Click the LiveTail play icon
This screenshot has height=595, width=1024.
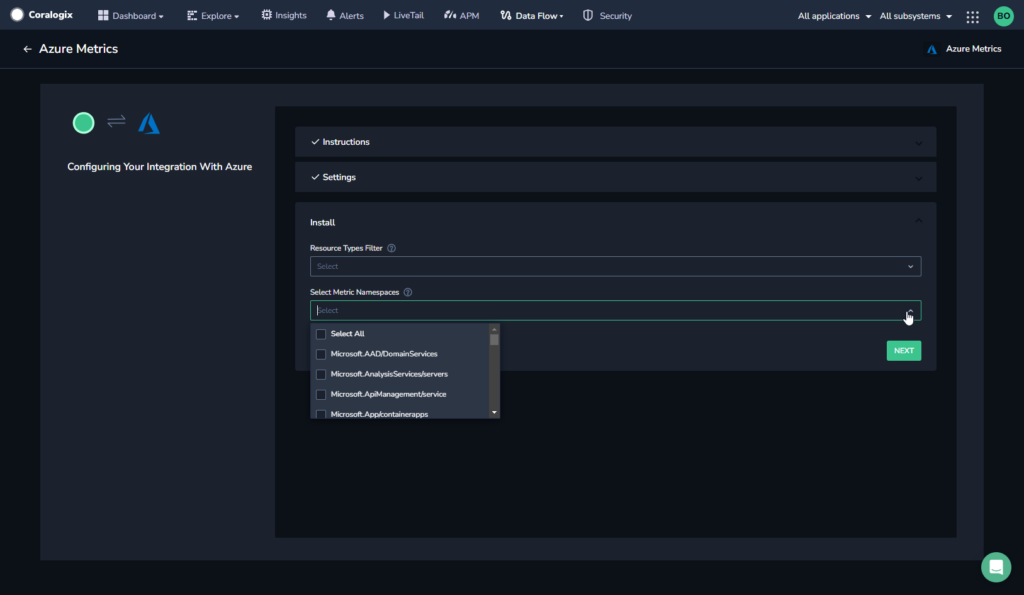coord(387,15)
